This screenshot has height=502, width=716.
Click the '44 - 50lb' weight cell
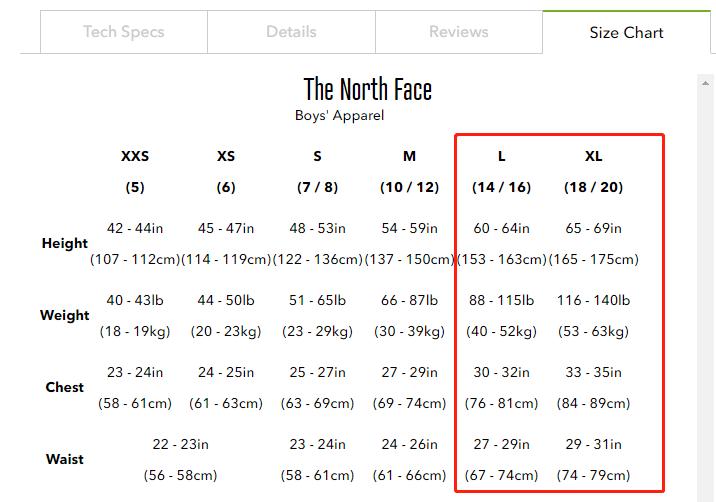click(x=226, y=300)
